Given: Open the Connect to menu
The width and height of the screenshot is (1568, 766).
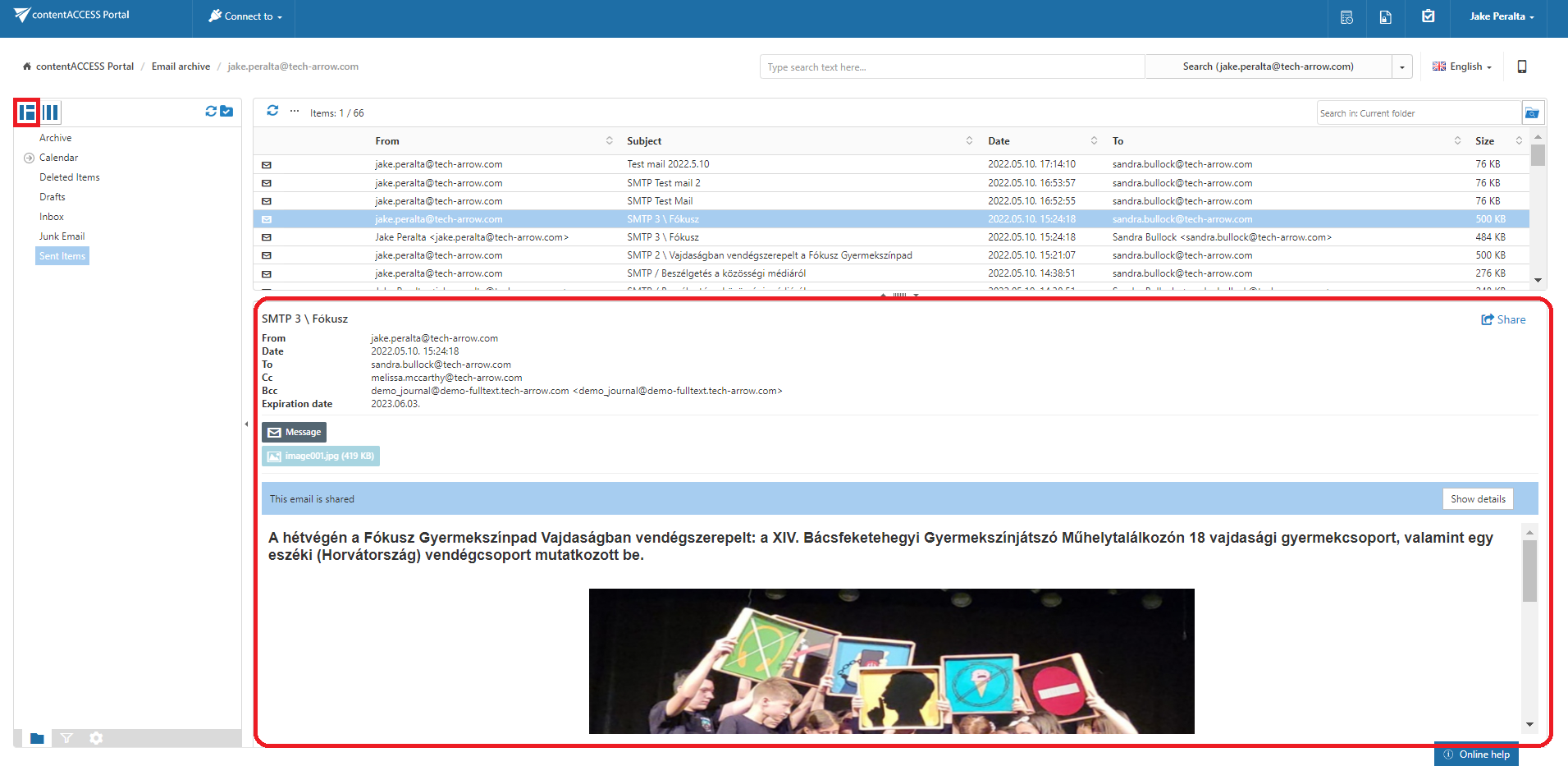Looking at the screenshot, I should [x=245, y=16].
